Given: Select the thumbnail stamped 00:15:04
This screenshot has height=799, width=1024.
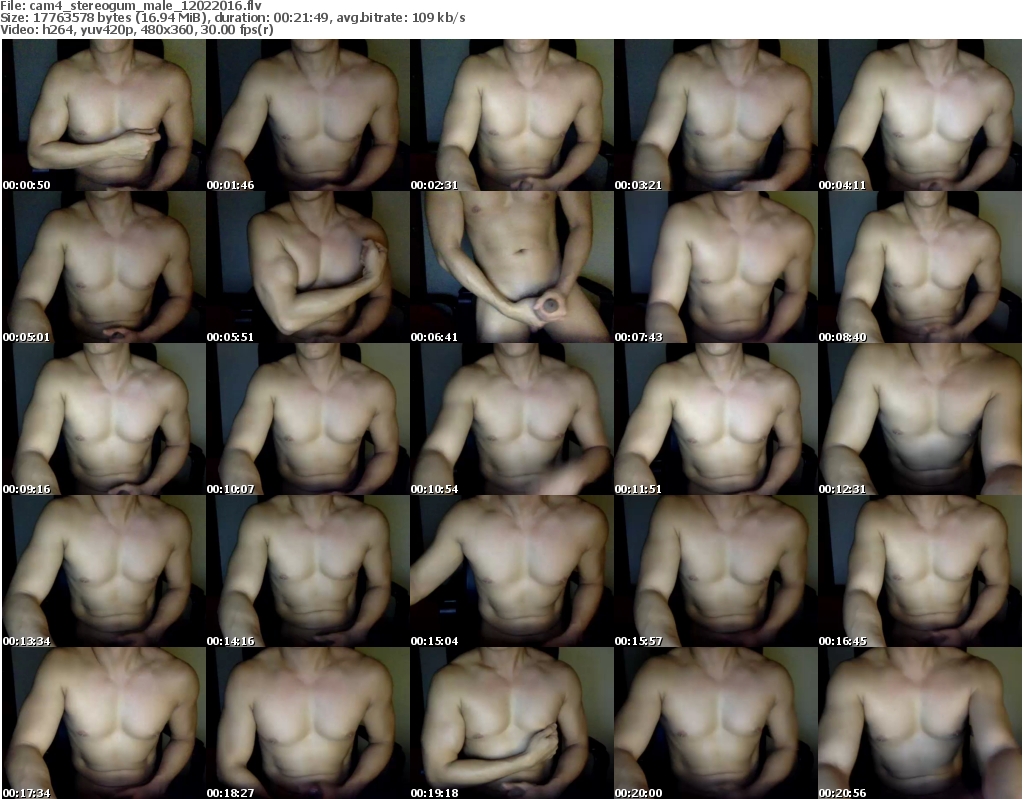Looking at the screenshot, I should coord(512,571).
